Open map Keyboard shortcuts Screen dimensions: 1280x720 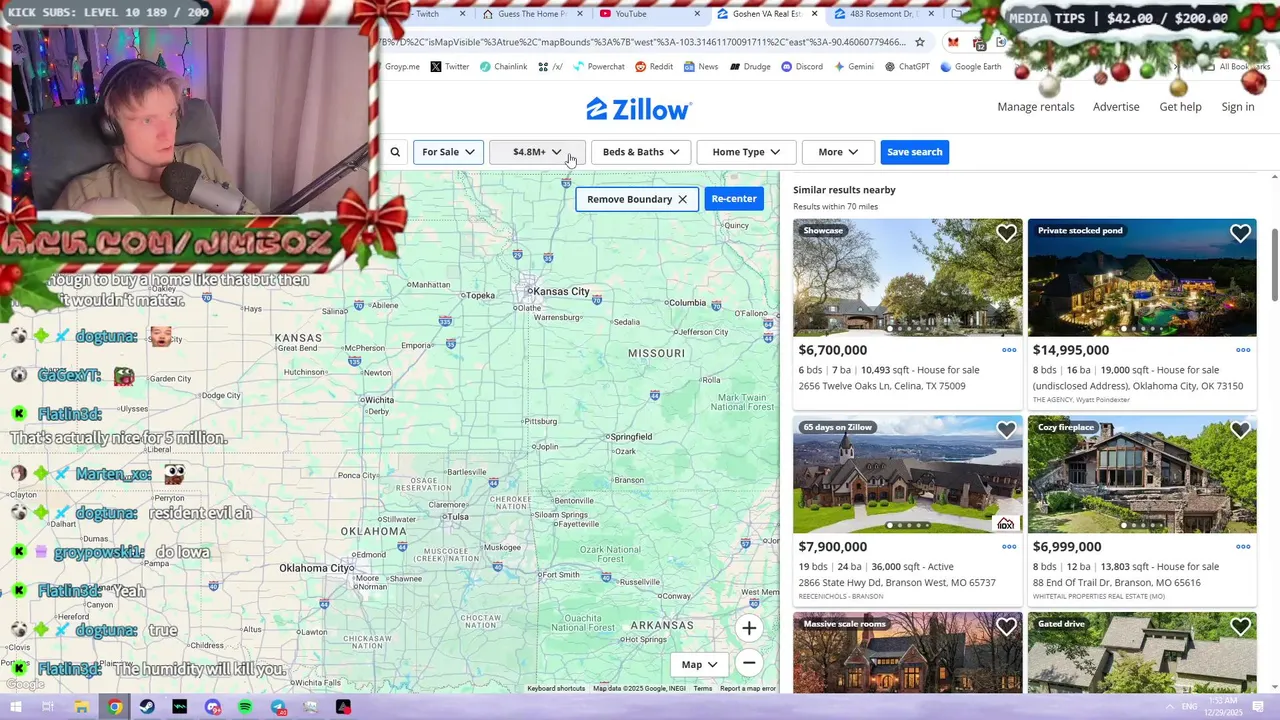pos(556,688)
